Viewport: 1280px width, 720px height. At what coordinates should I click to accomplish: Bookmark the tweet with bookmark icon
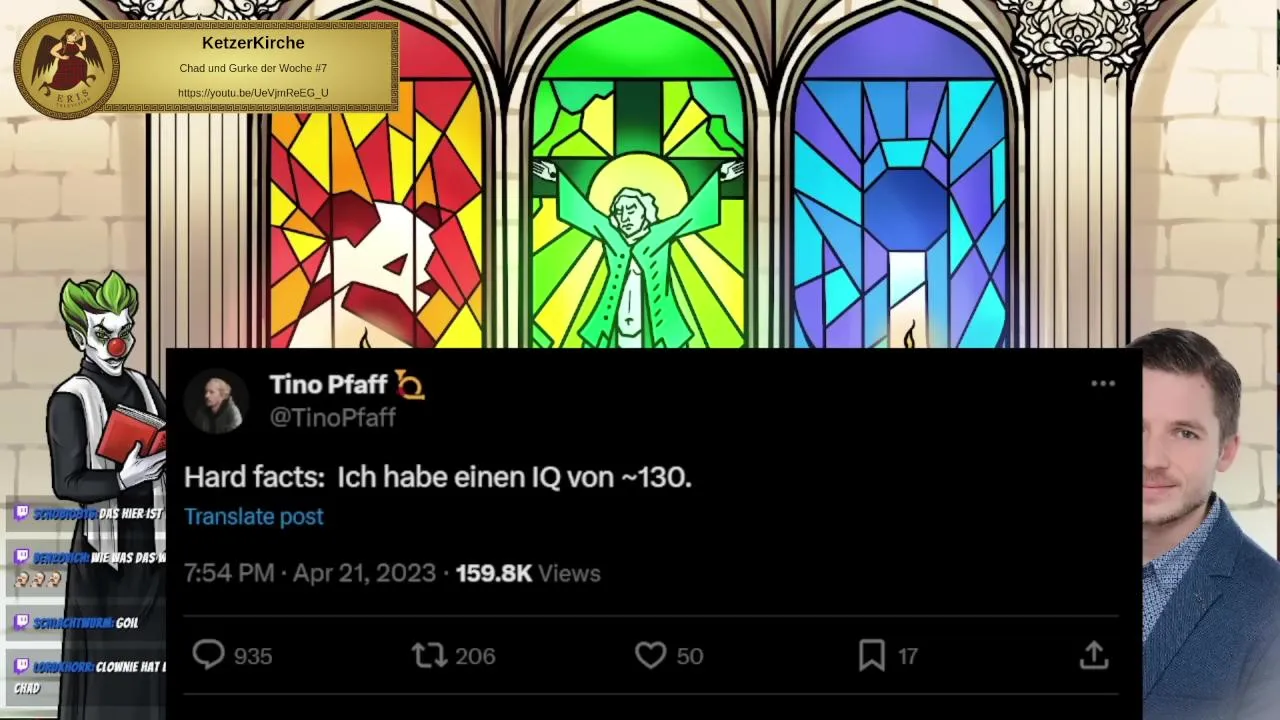871,655
